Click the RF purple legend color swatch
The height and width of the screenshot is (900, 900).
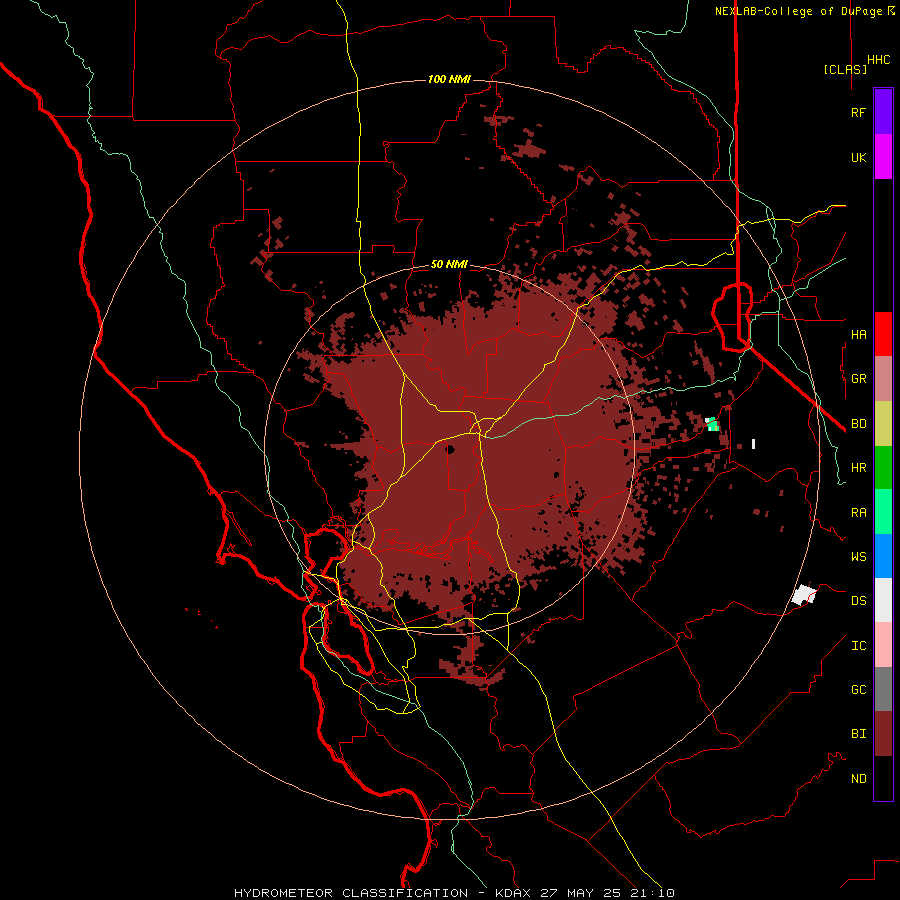tap(883, 112)
